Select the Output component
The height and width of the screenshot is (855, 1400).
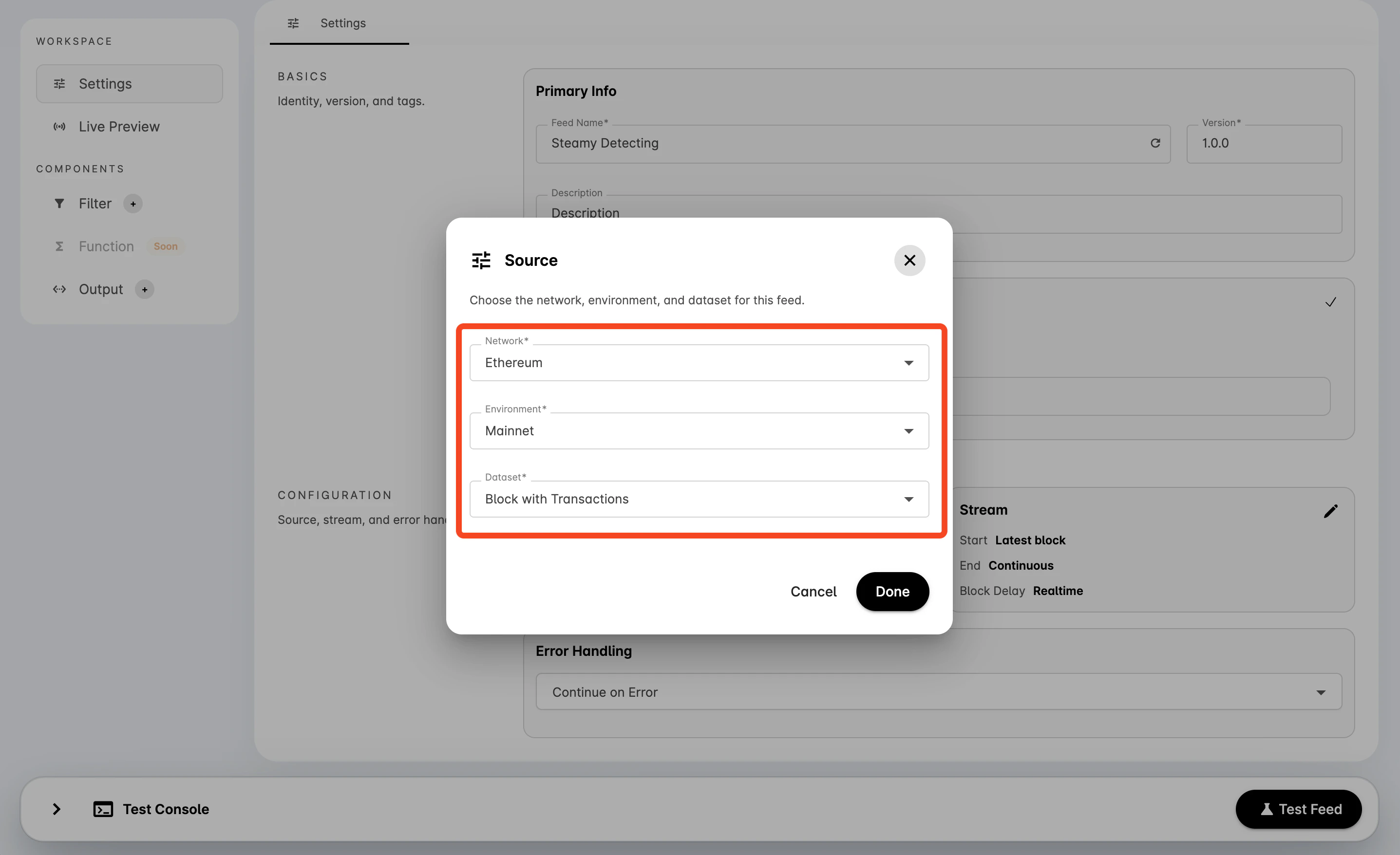tap(100, 289)
